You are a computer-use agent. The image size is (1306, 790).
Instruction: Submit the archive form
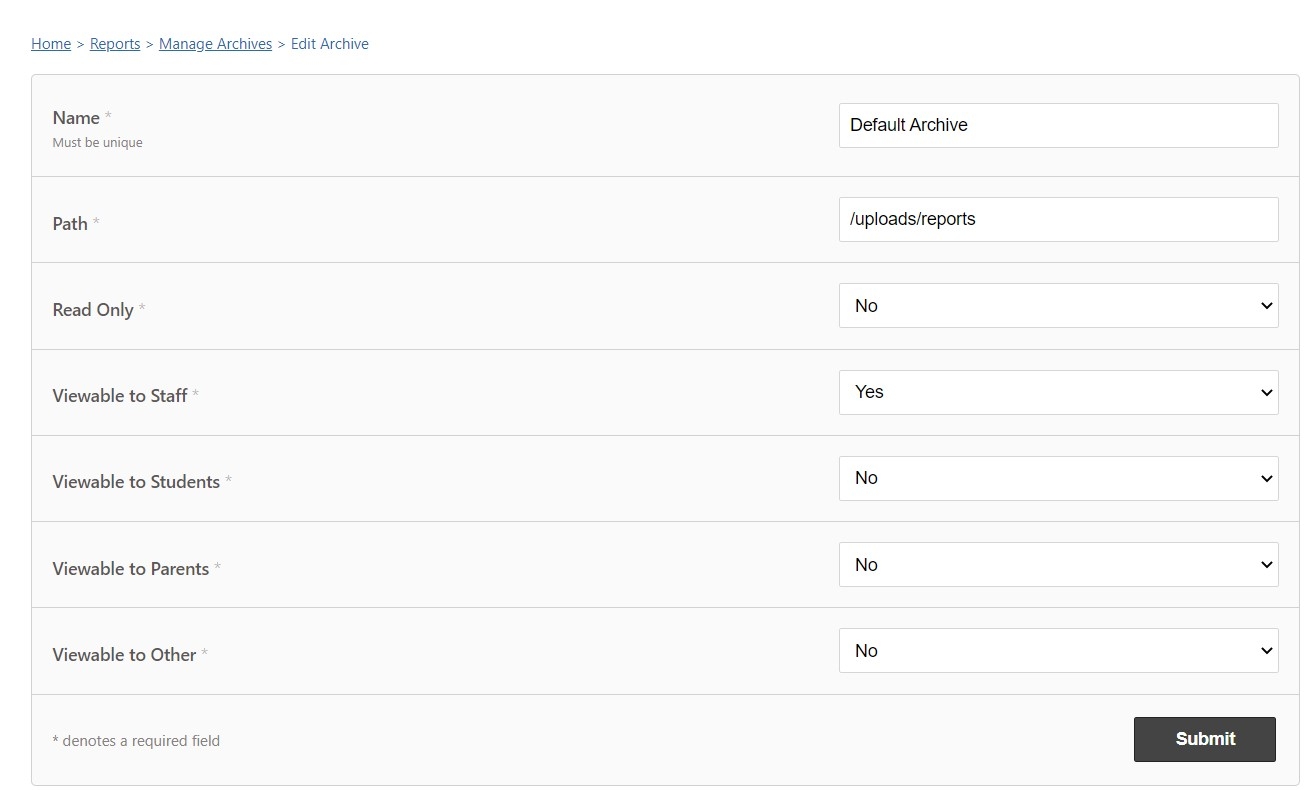coord(1205,739)
